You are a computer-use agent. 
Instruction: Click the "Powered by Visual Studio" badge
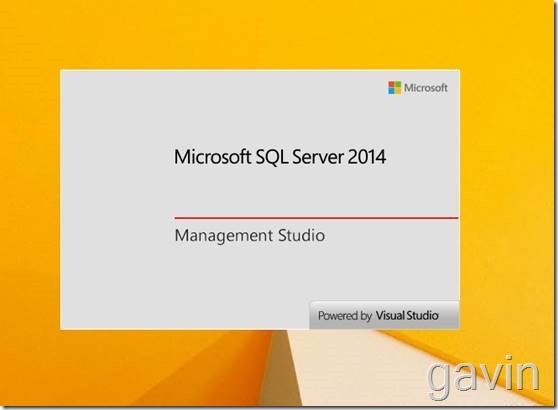(384, 315)
